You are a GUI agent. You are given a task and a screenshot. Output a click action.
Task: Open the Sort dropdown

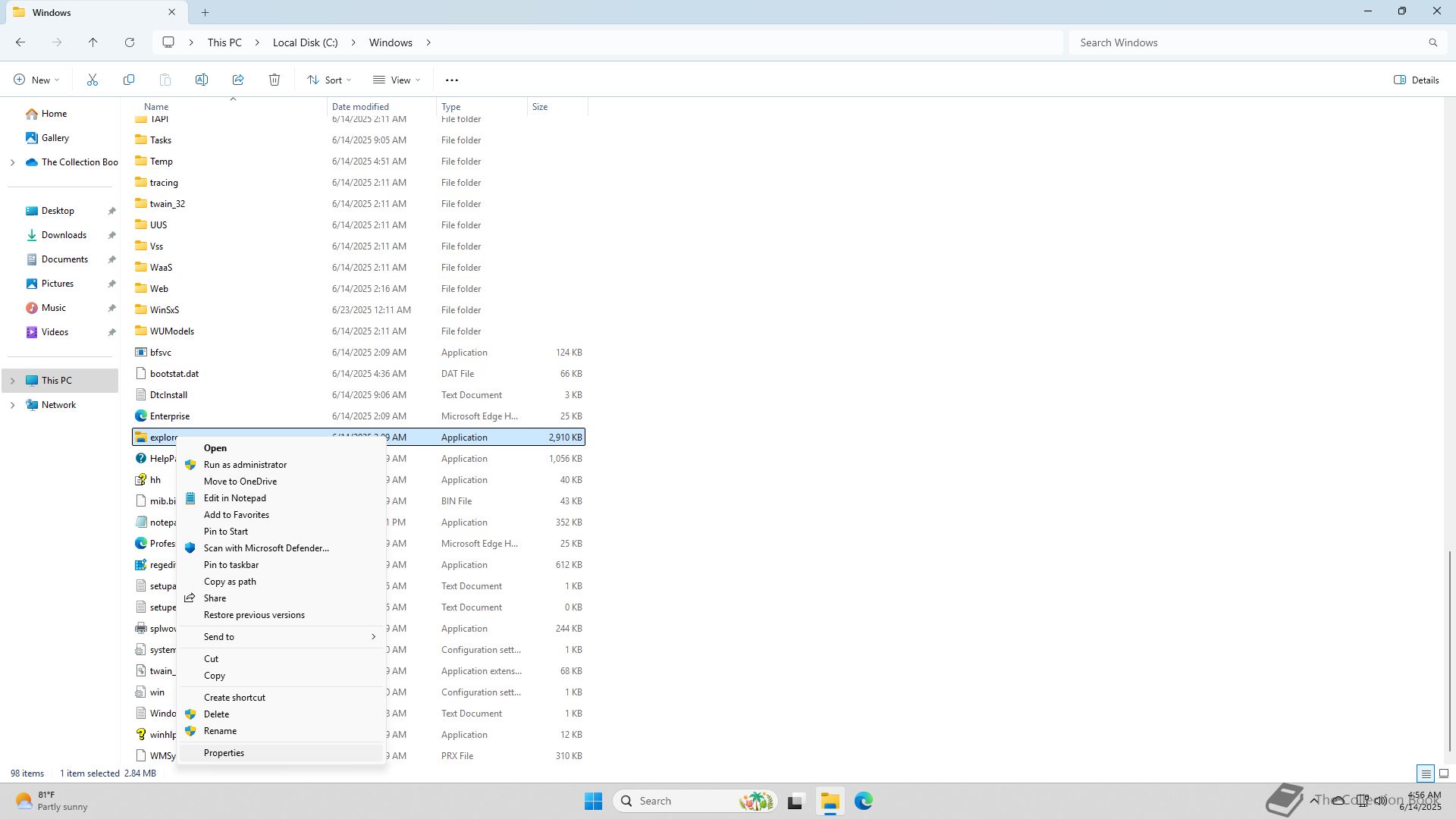[329, 80]
